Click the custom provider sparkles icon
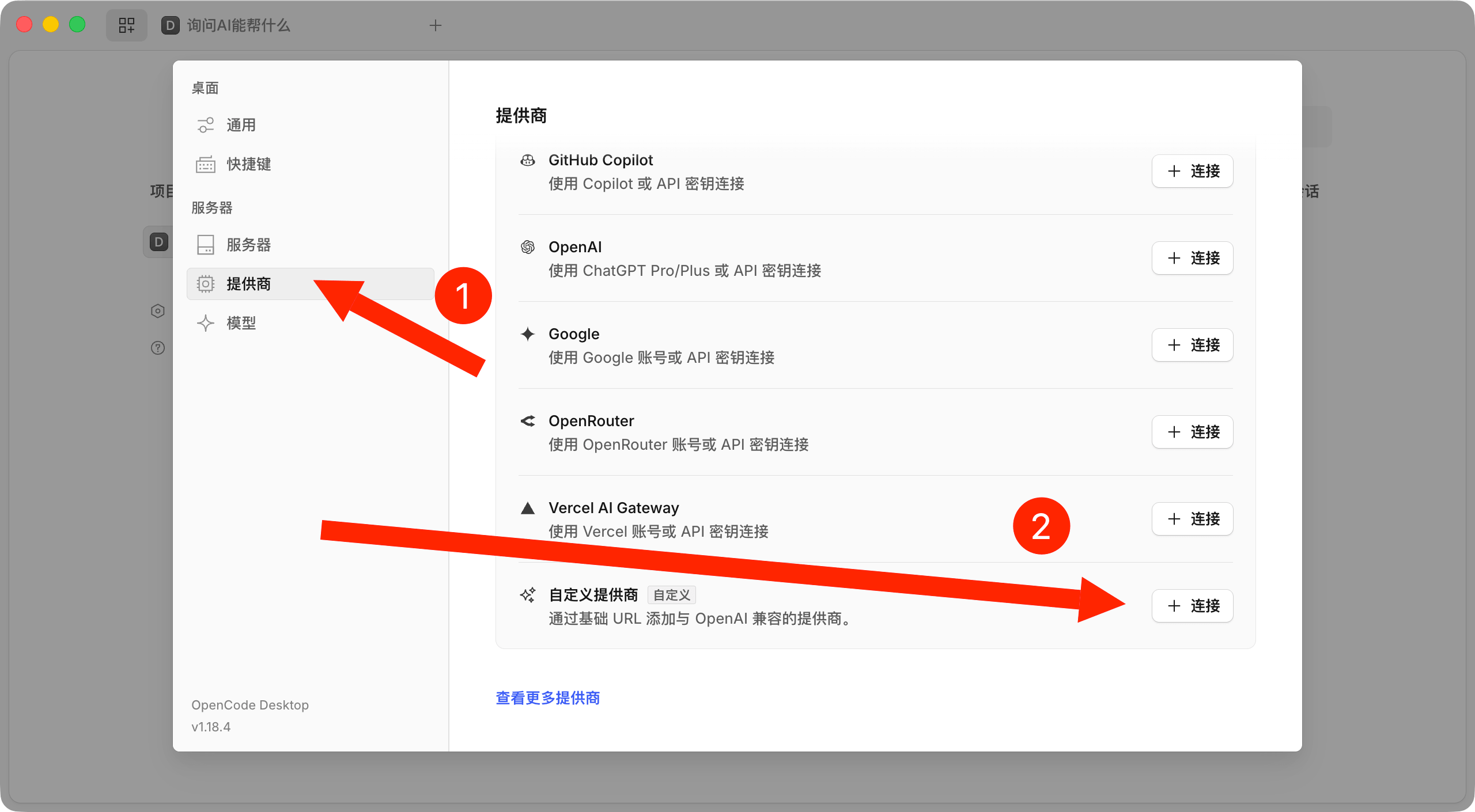Viewport: 1475px width, 812px height. 528,595
